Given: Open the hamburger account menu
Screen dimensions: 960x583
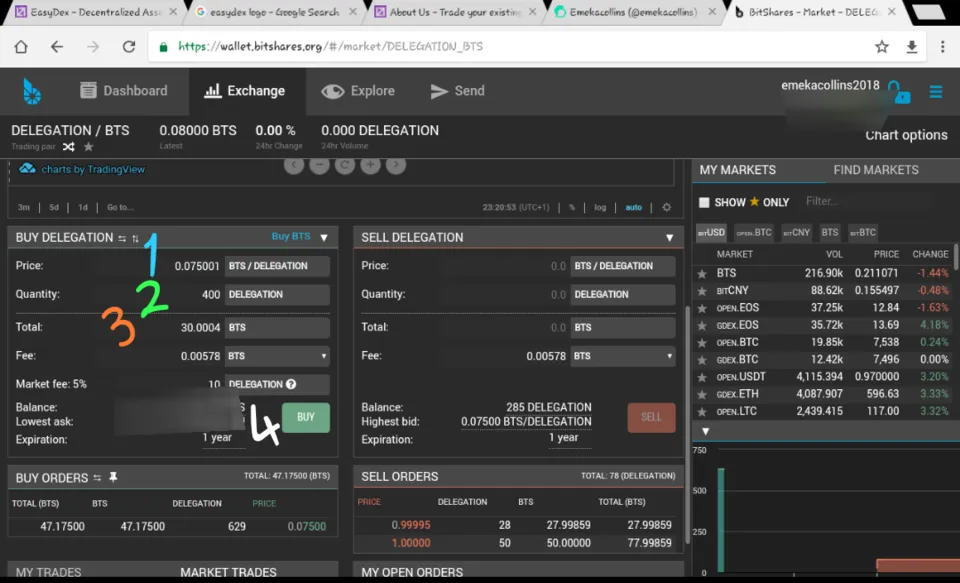Looking at the screenshot, I should click(936, 91).
